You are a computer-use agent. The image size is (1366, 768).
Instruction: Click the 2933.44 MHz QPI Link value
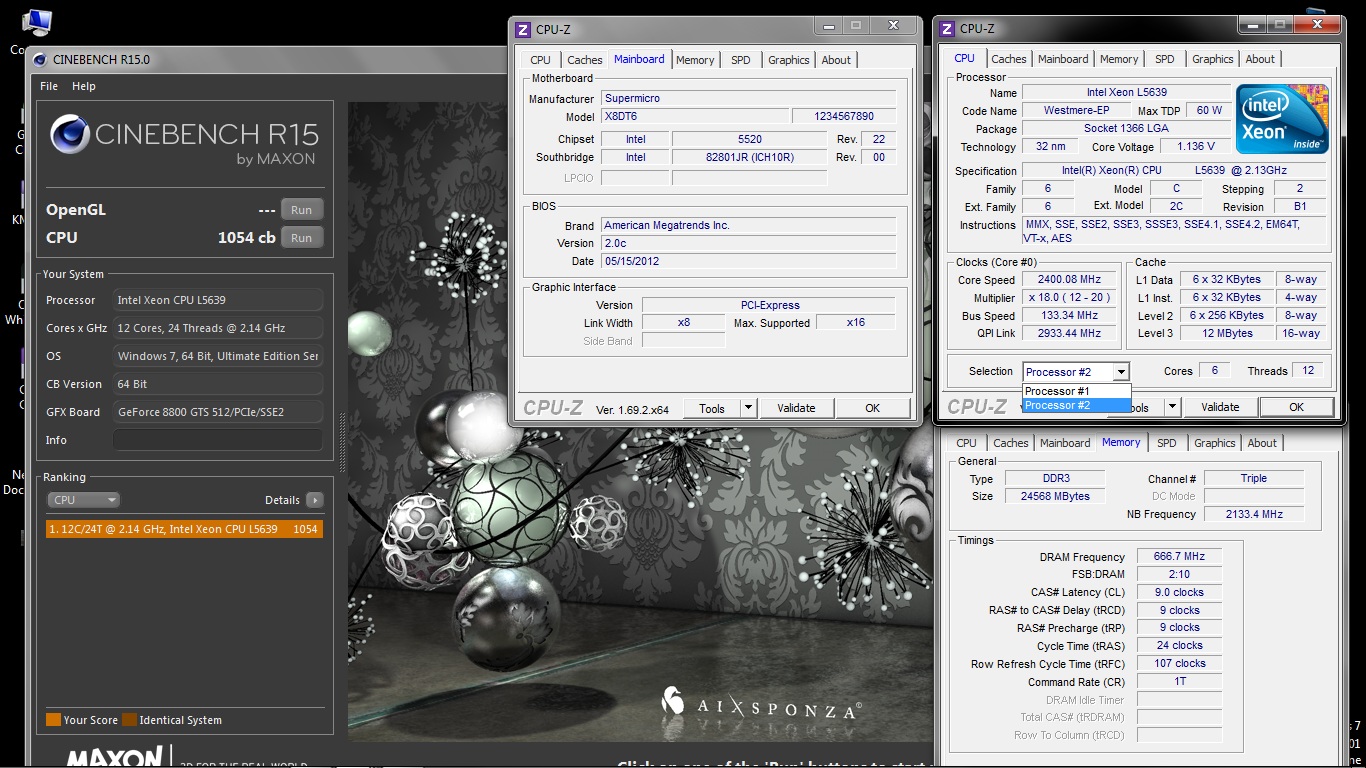click(x=1071, y=334)
